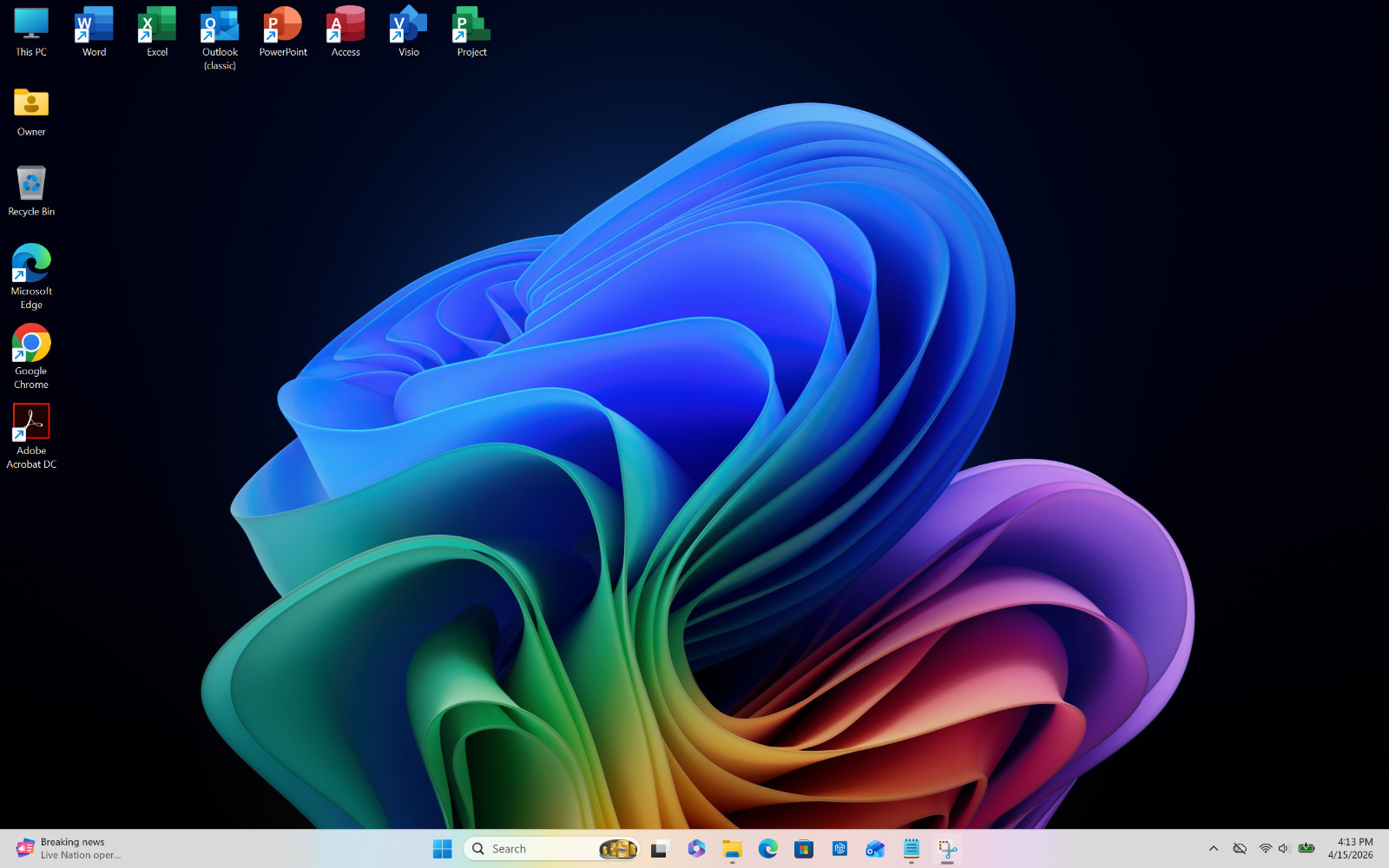Open File Explorer from taskbar
1389x868 pixels.
point(732,849)
